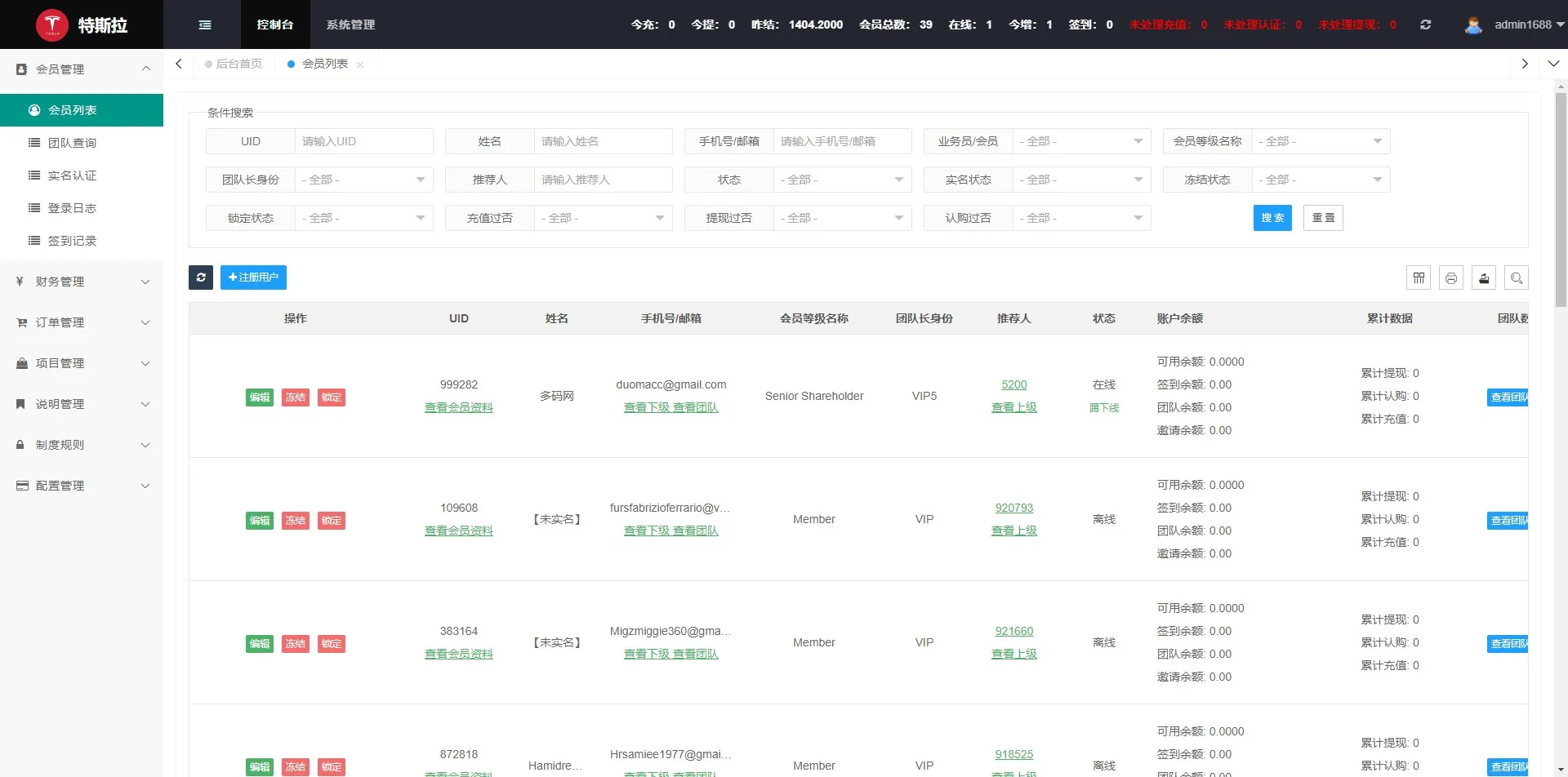The image size is (1568, 777).
Task: Click the print table icon
Action: pos(1451,278)
